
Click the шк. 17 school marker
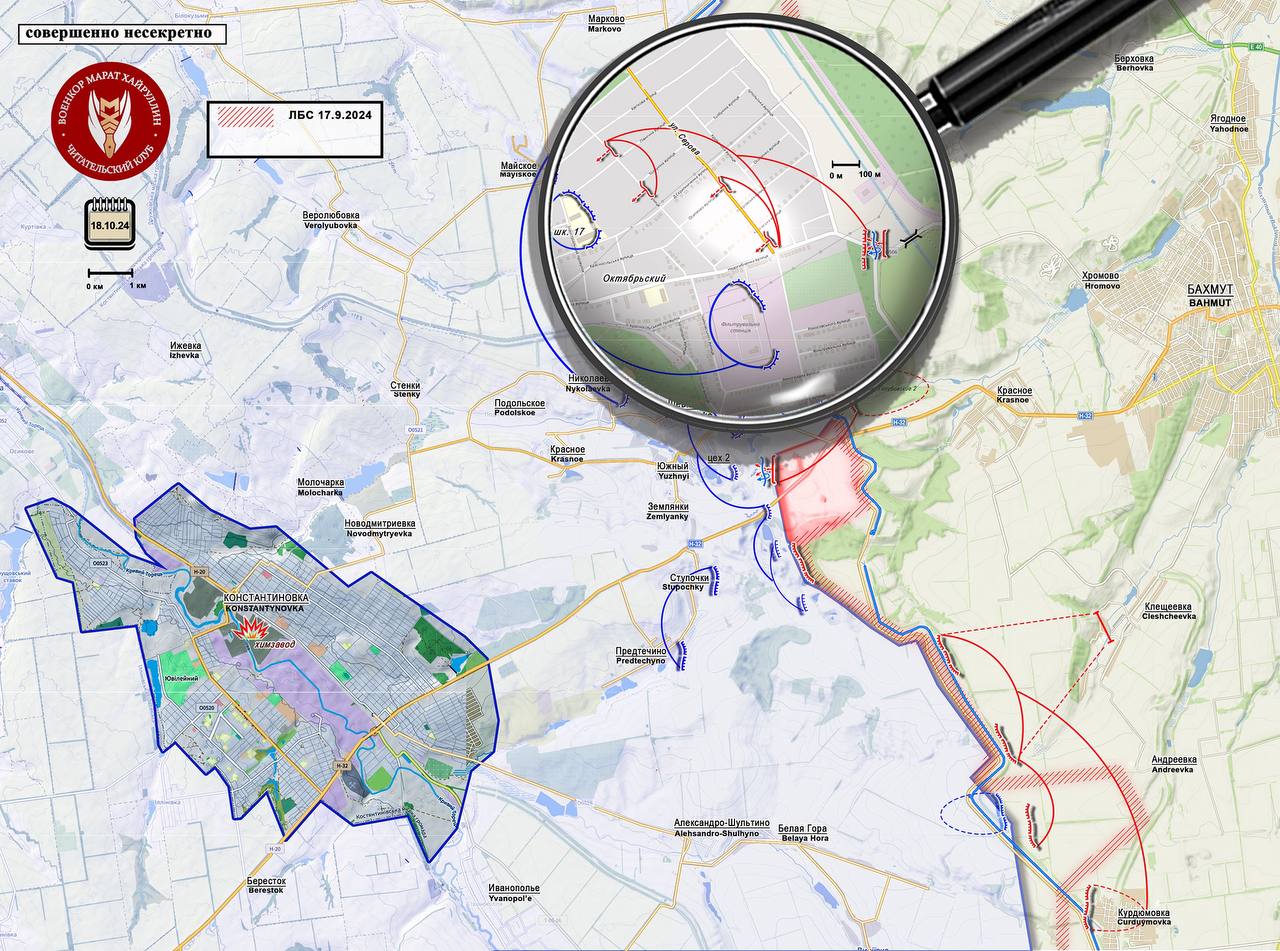click(574, 231)
